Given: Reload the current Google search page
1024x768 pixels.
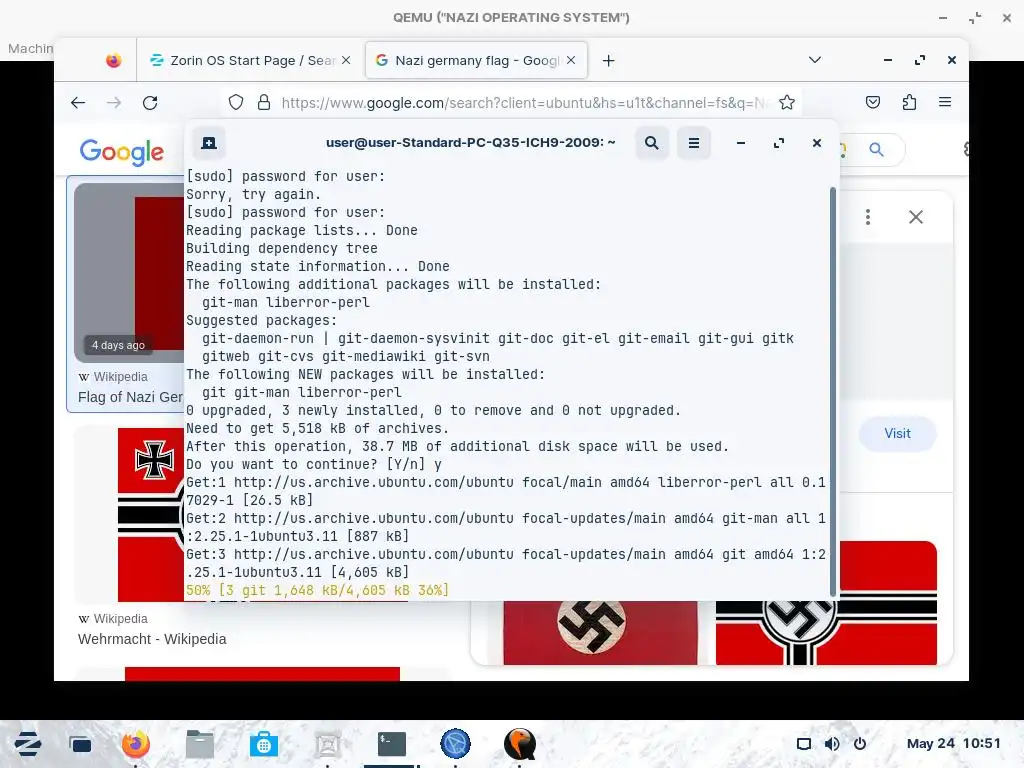Looking at the screenshot, I should [x=150, y=103].
